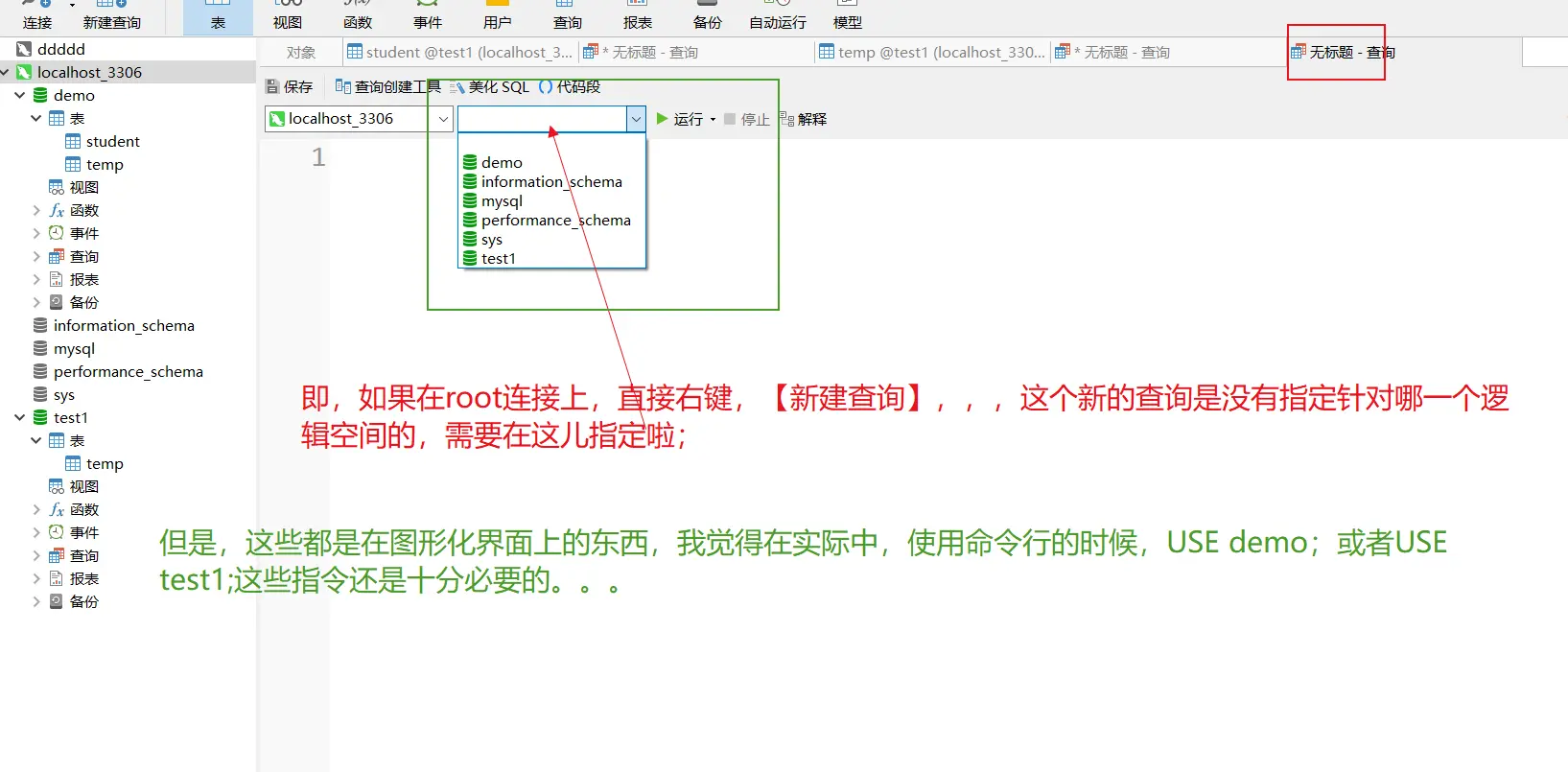
Task: Expand the 查询 queries node under demo
Action: tap(36, 256)
